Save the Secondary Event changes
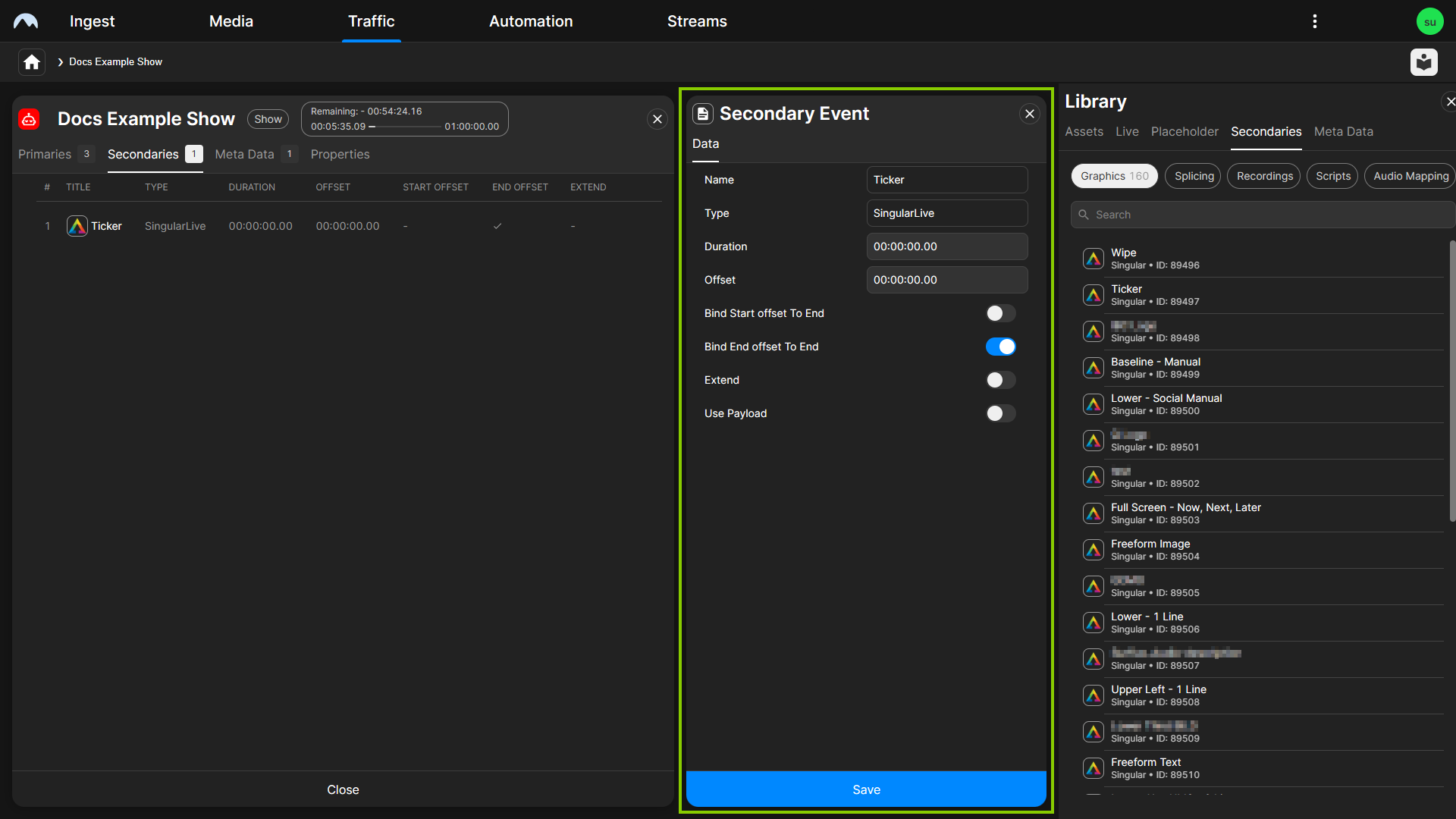 click(866, 789)
